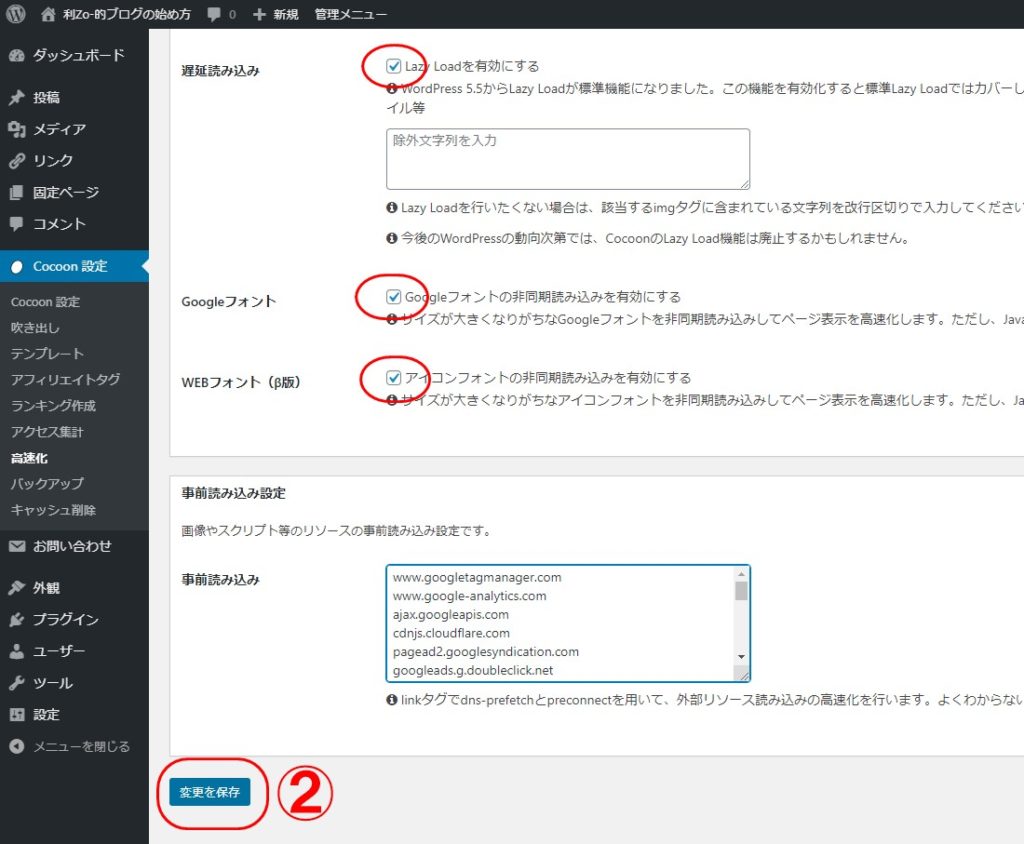
Task: Open プラグイン icon in sidebar
Action: pos(16,620)
